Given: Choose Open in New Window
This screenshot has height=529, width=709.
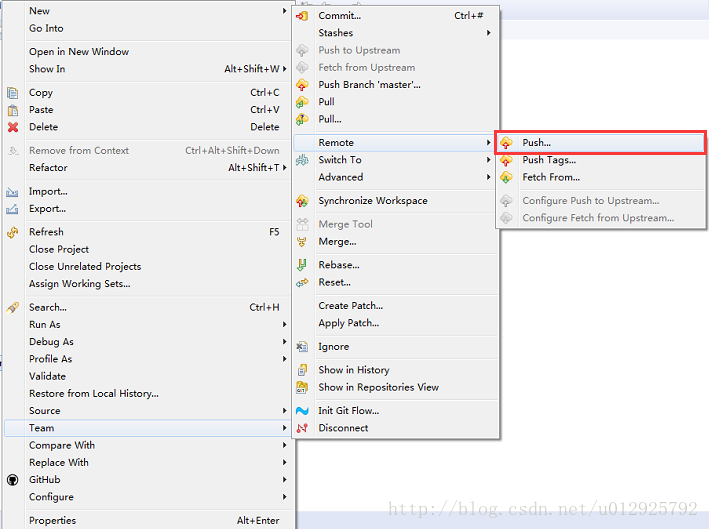Looking at the screenshot, I should point(147,52).
